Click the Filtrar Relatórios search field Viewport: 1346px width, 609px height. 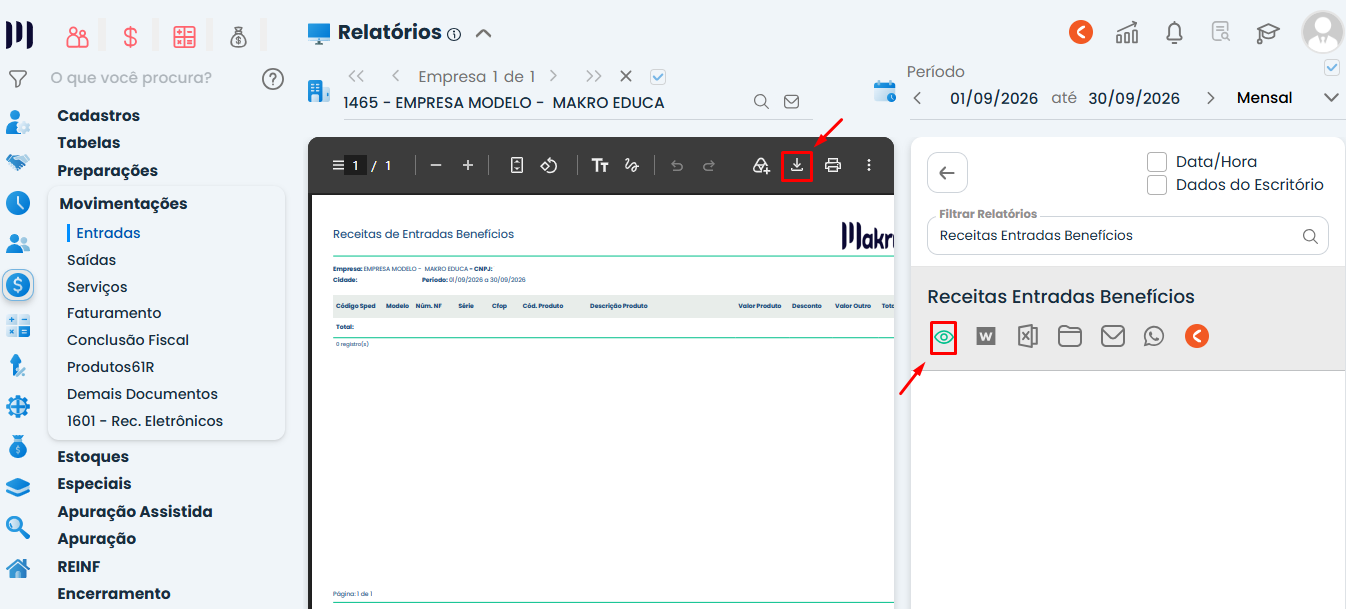[x=1127, y=236]
